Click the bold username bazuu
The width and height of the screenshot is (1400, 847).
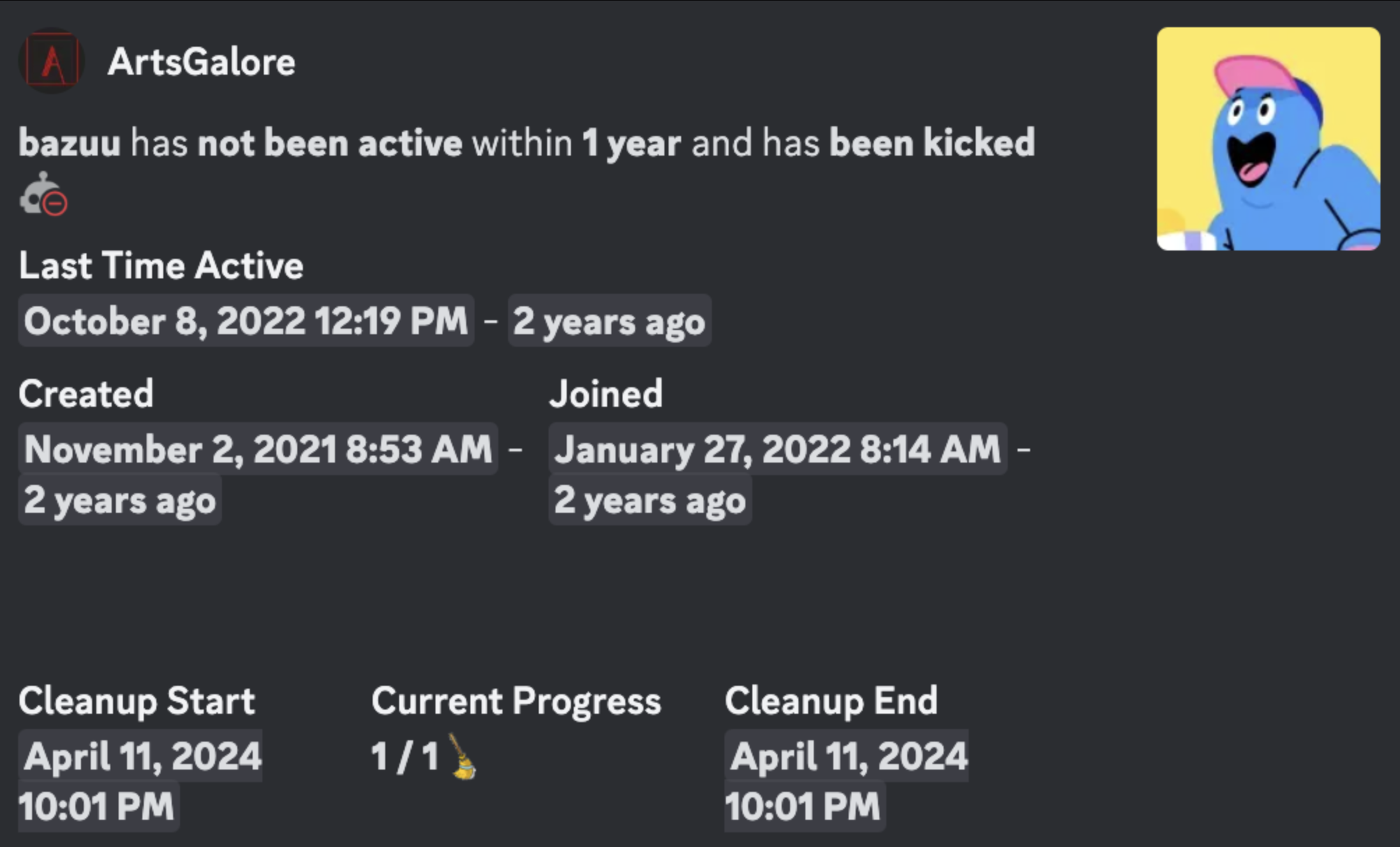[69, 143]
